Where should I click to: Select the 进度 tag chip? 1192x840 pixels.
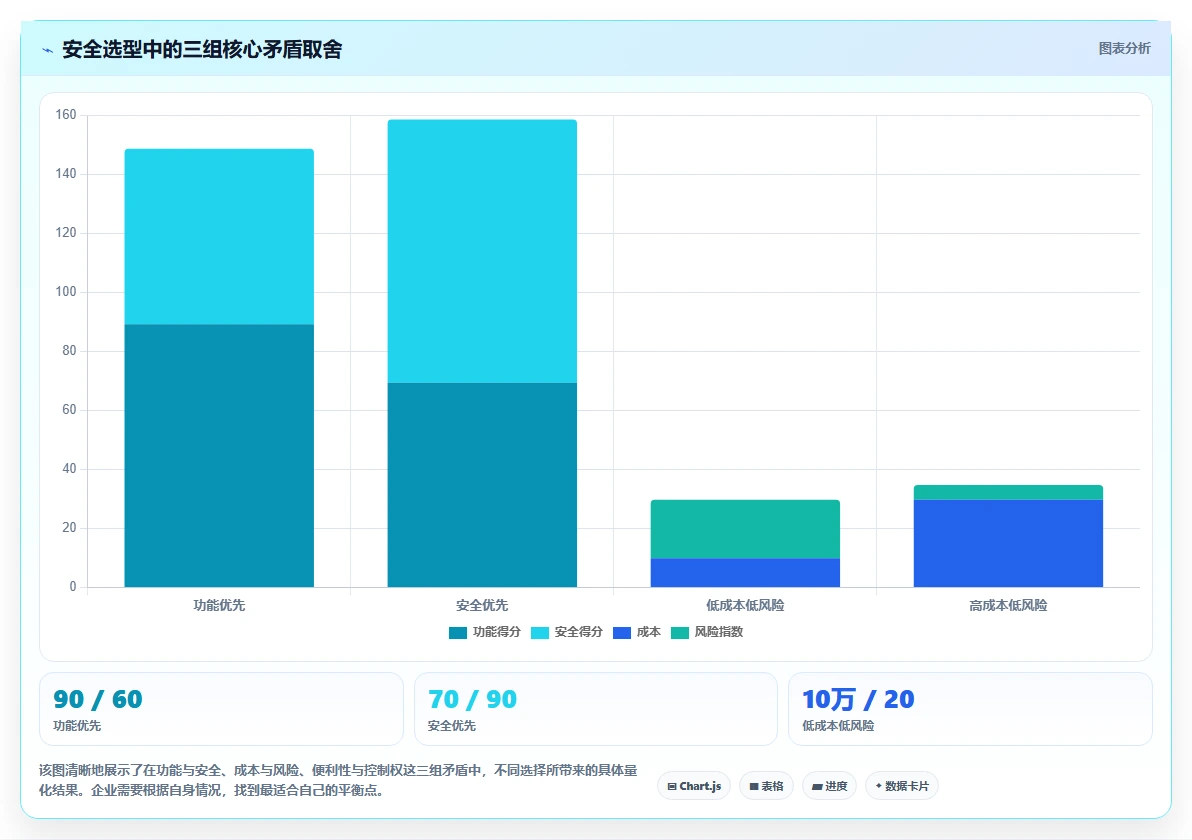[829, 786]
